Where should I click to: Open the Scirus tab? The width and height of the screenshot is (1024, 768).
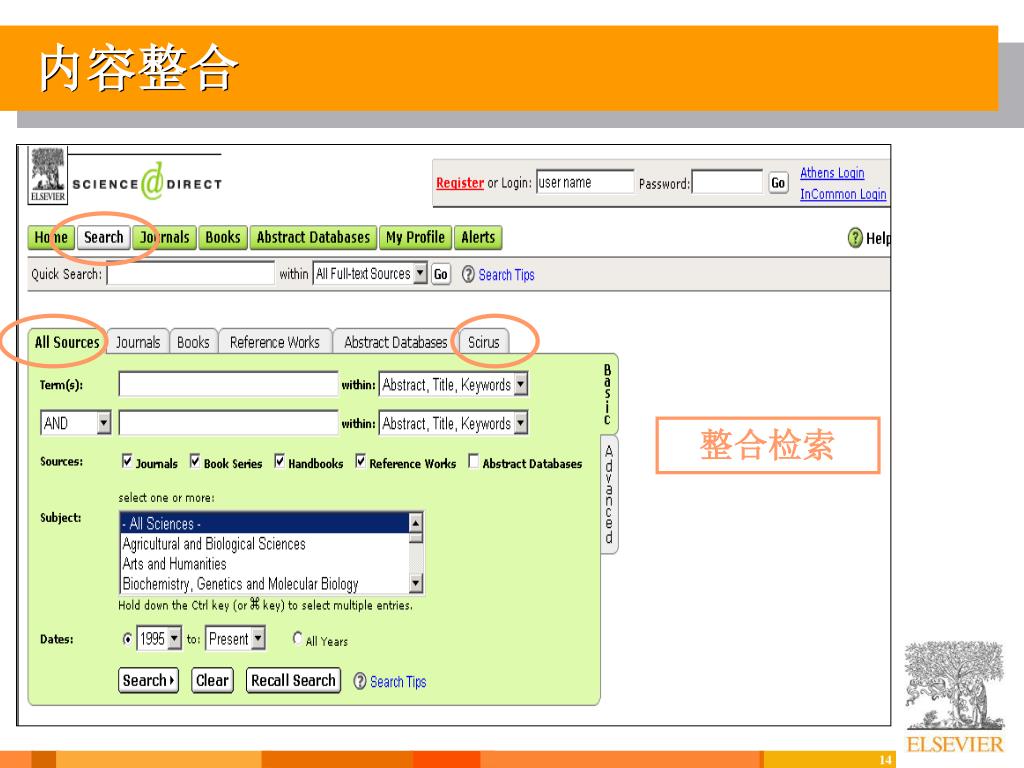483,342
